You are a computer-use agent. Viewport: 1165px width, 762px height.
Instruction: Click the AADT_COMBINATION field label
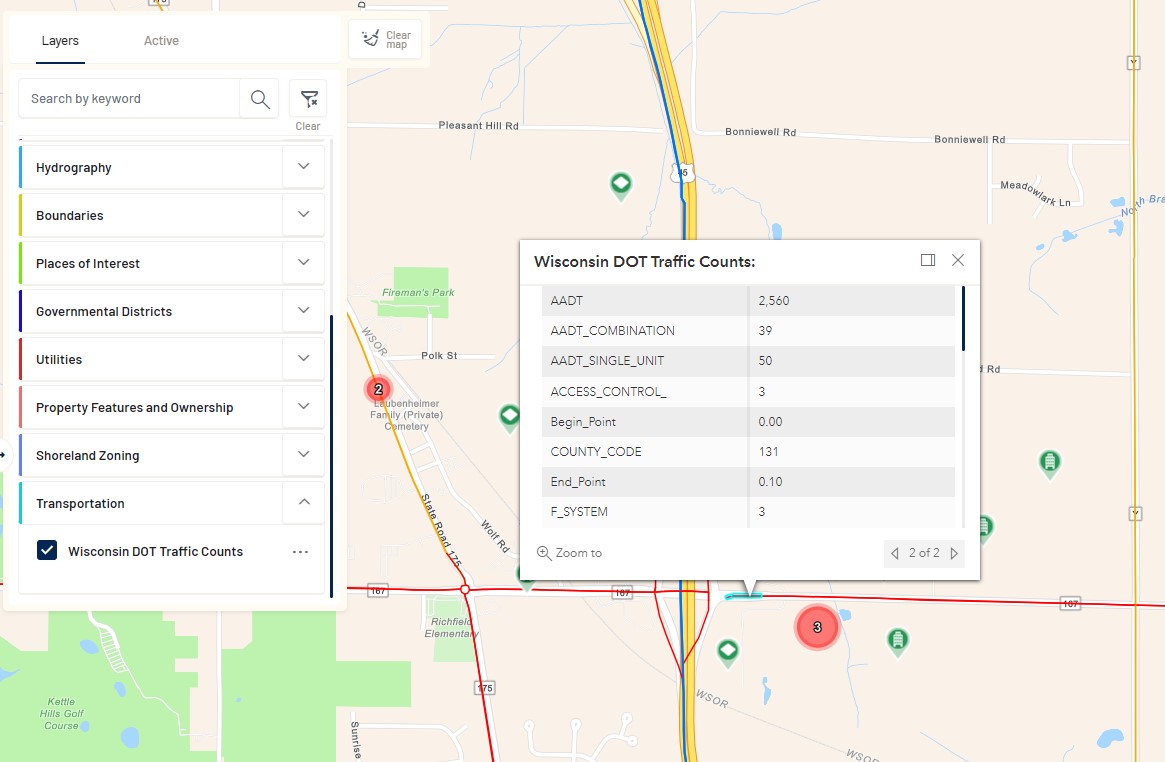point(612,330)
